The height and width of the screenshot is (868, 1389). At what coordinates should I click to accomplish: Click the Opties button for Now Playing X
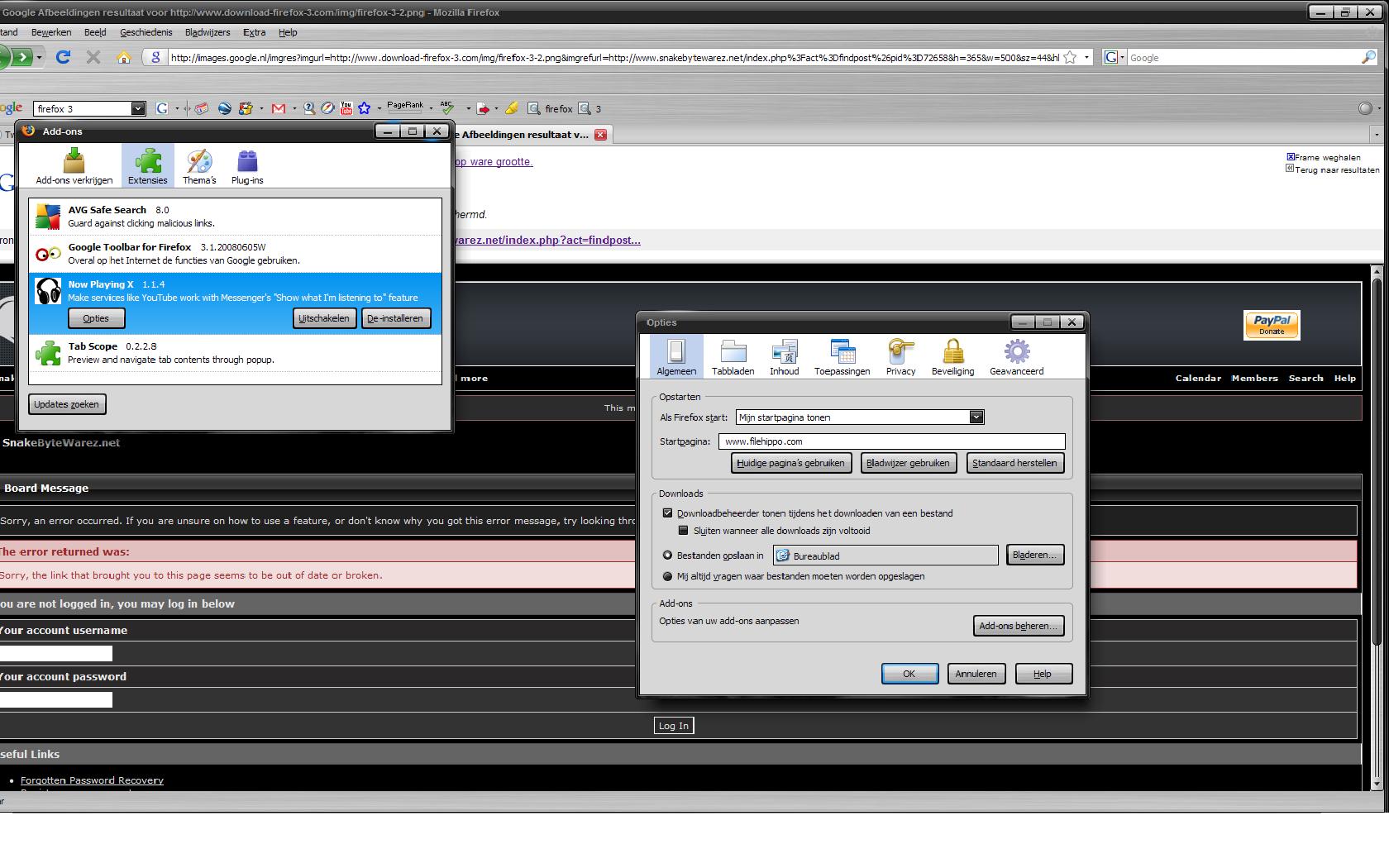[x=96, y=318]
